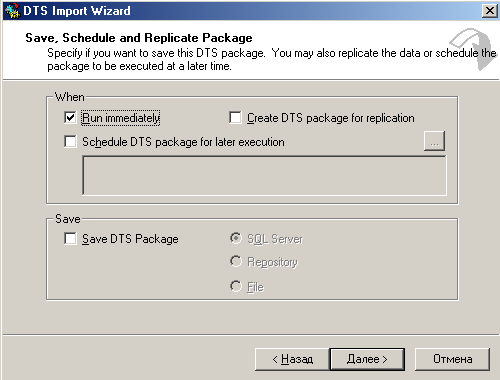
Task: Go back with the Назад button
Action: [292, 359]
